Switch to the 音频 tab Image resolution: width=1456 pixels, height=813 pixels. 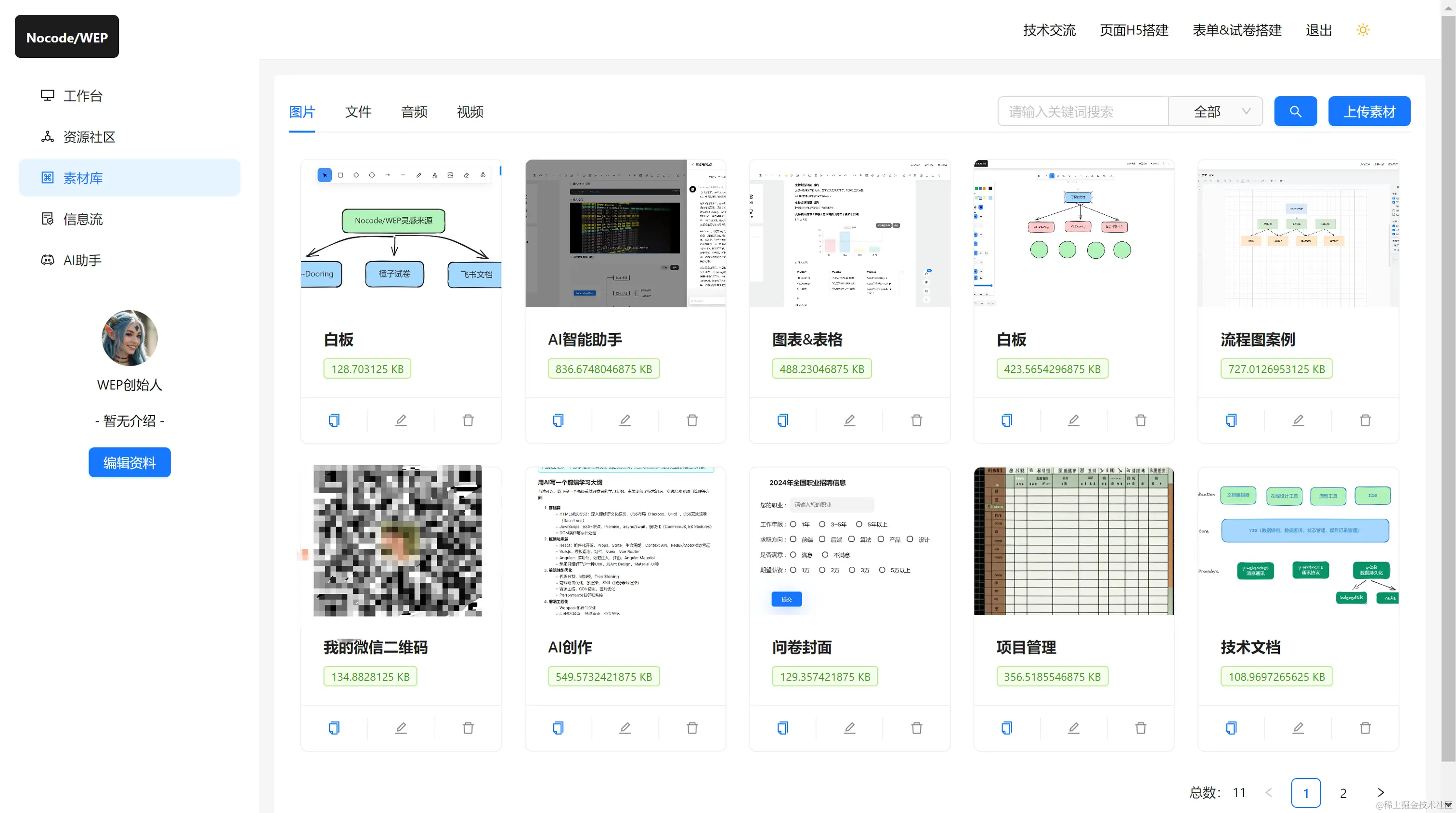coord(414,112)
